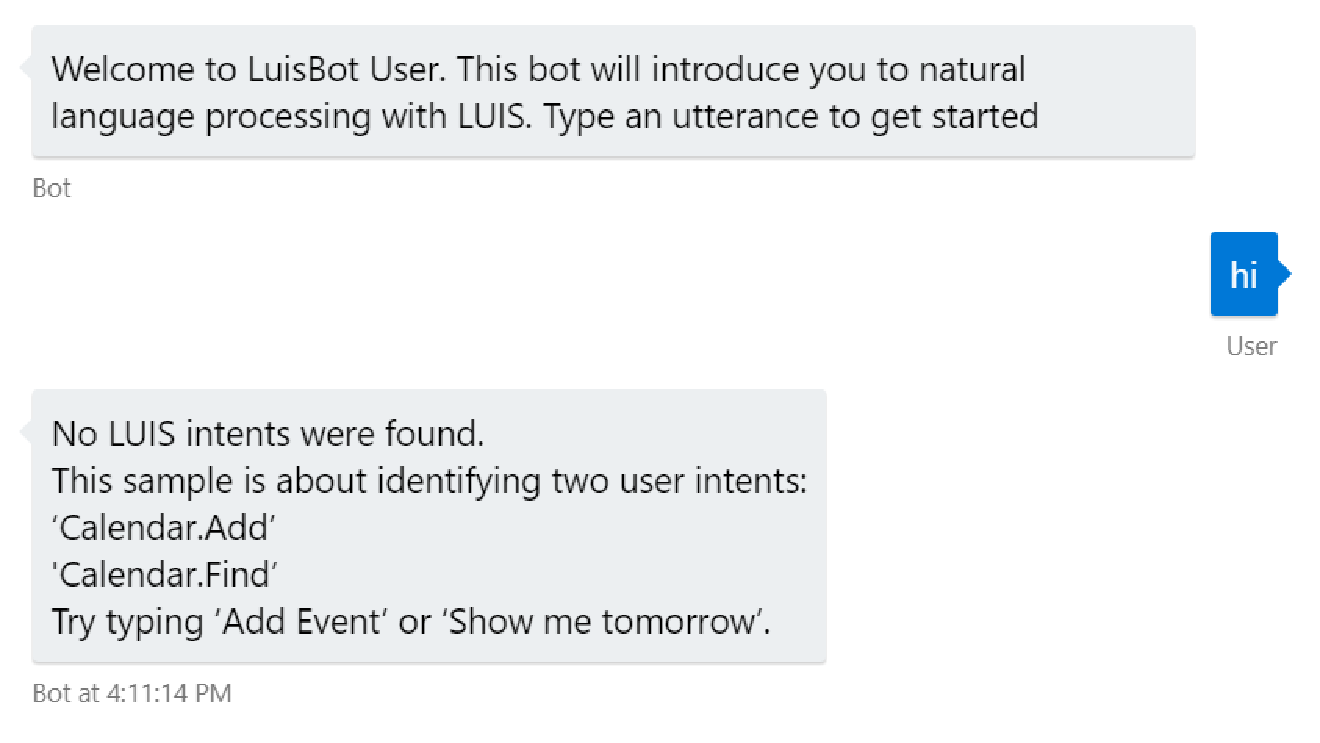Click the 'Add Event' suggestion text
Viewport: 1320px width, 743px height.
[x=303, y=622]
